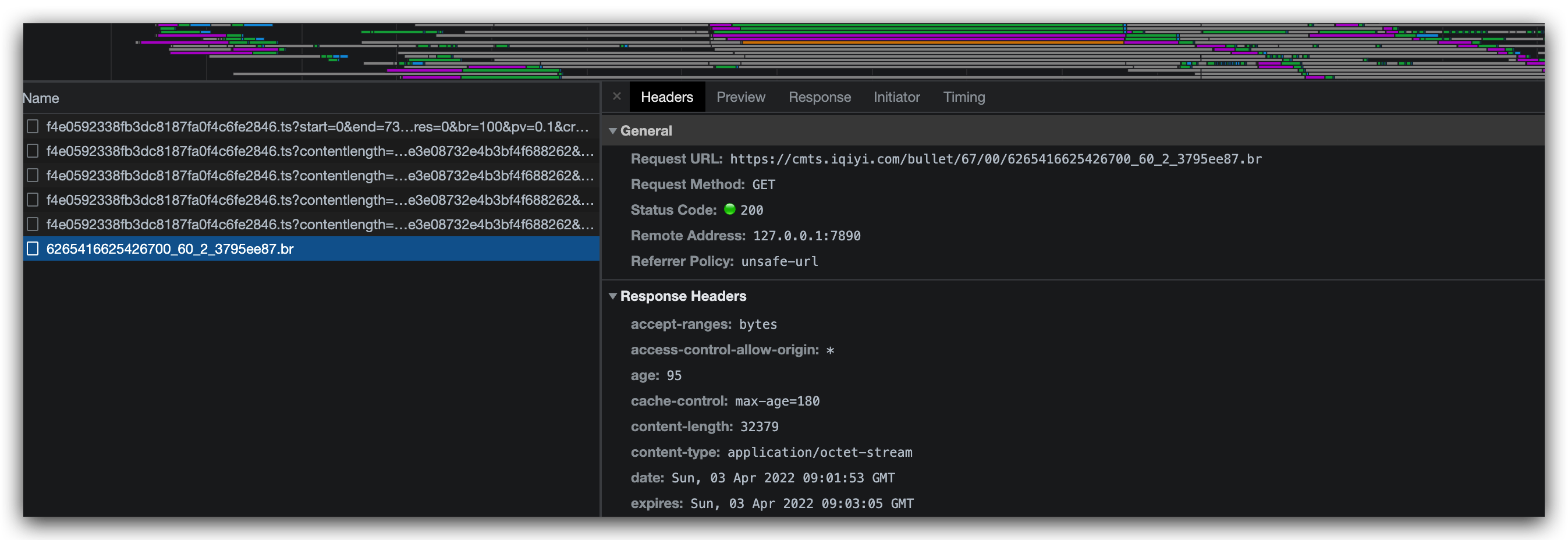Click the Response Headers section title
This screenshot has height=540, width=1568.
(x=683, y=297)
